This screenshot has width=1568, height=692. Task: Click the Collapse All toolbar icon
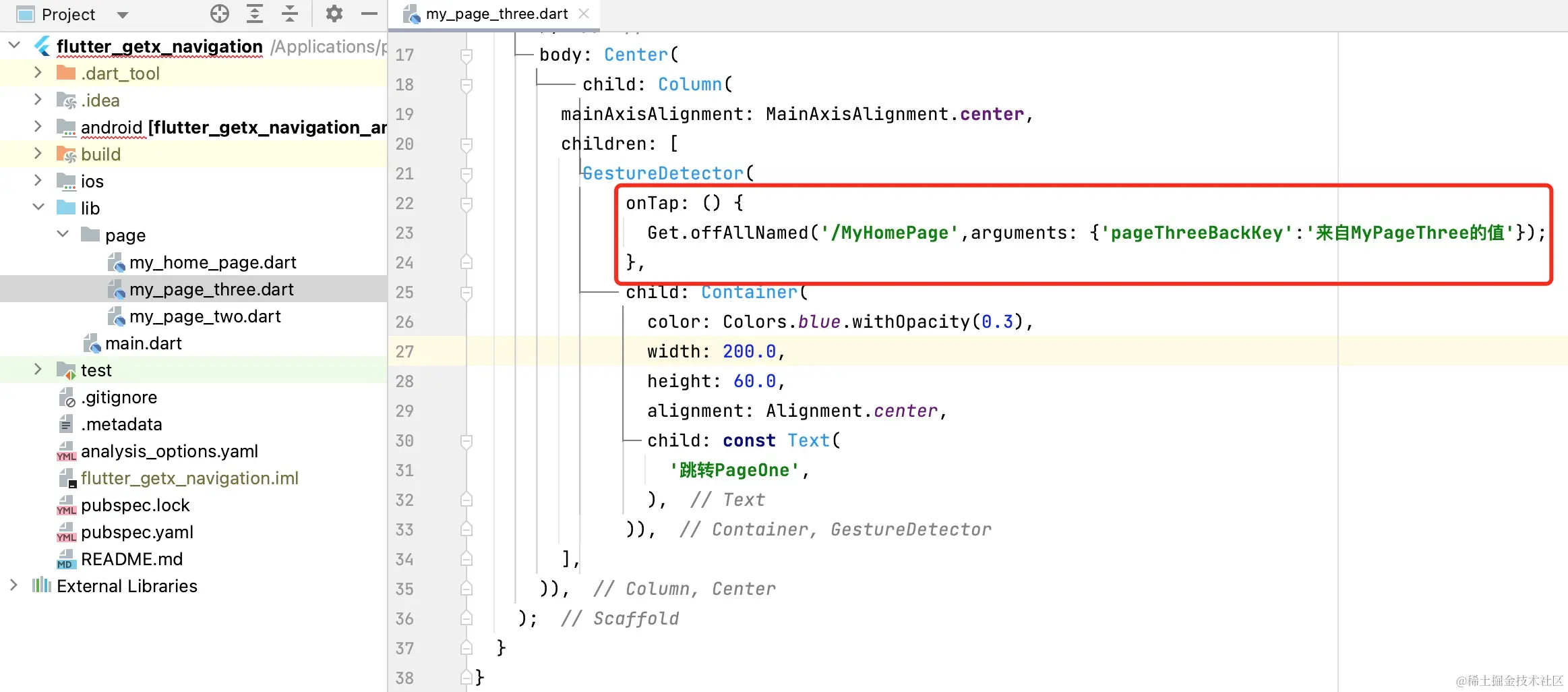tap(290, 13)
